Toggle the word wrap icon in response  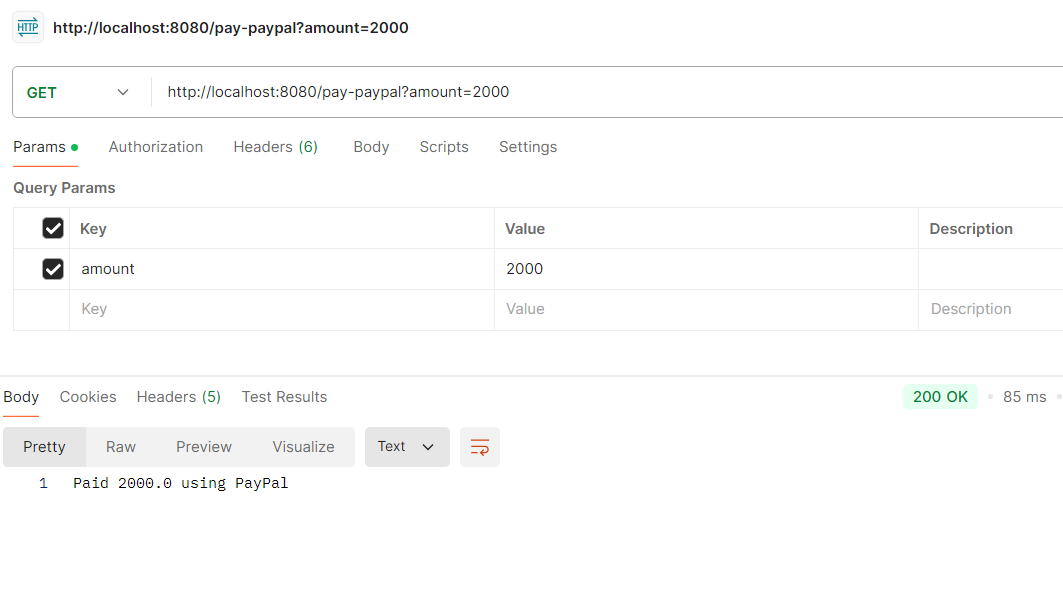click(x=480, y=447)
